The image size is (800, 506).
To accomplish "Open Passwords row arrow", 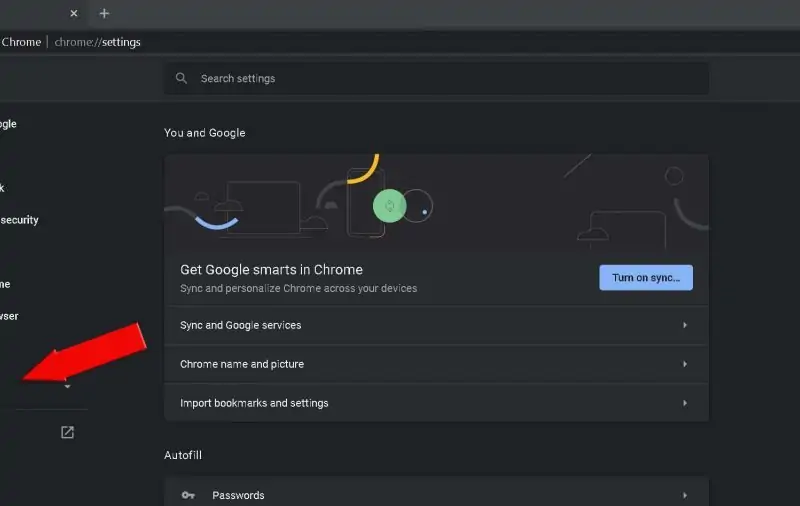I will 685,495.
